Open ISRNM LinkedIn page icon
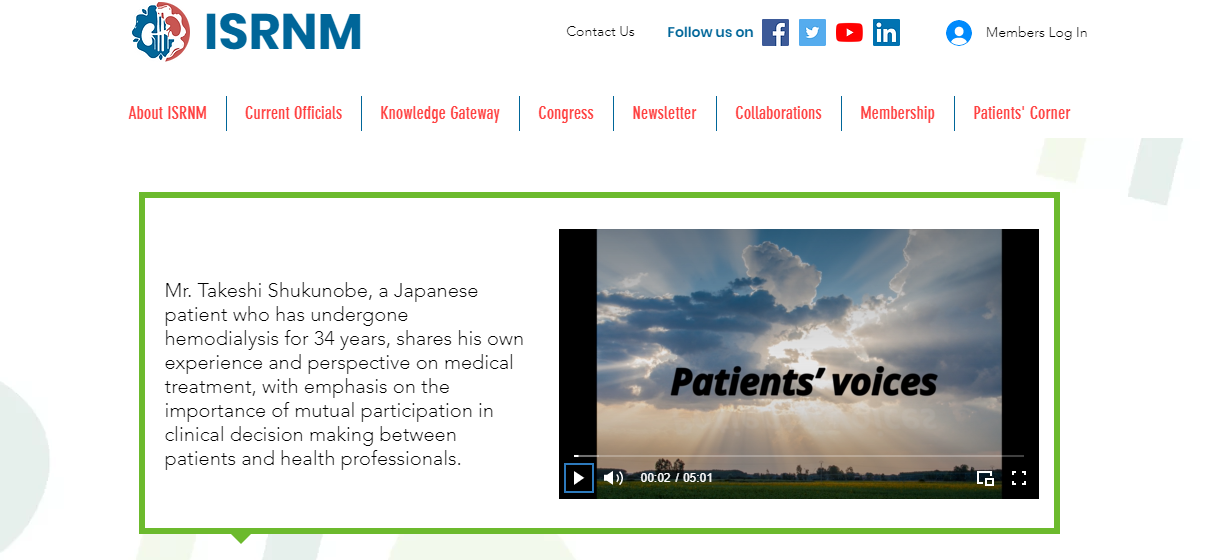This screenshot has height=560, width=1225. (x=886, y=32)
